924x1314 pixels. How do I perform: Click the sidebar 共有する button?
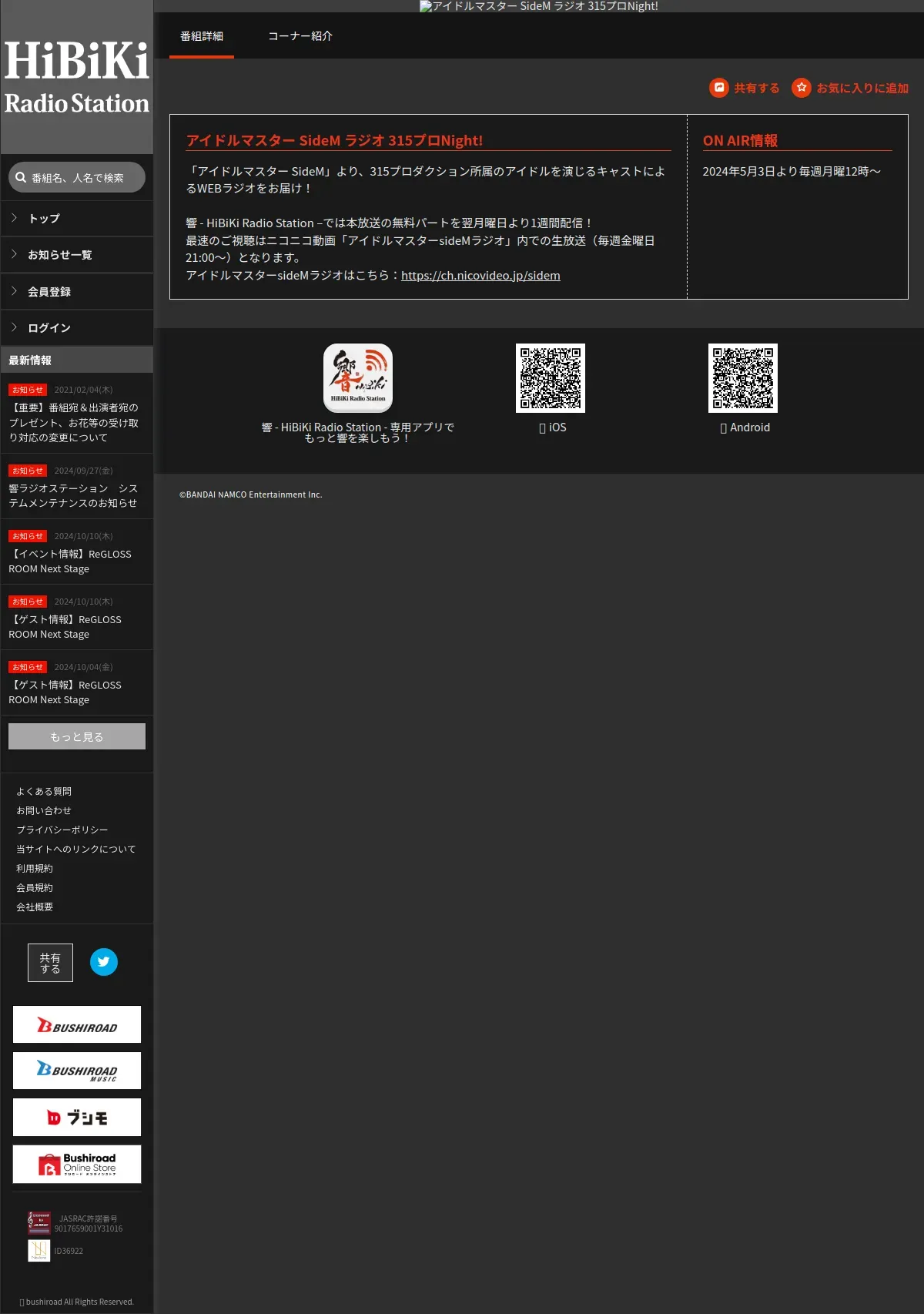50,963
